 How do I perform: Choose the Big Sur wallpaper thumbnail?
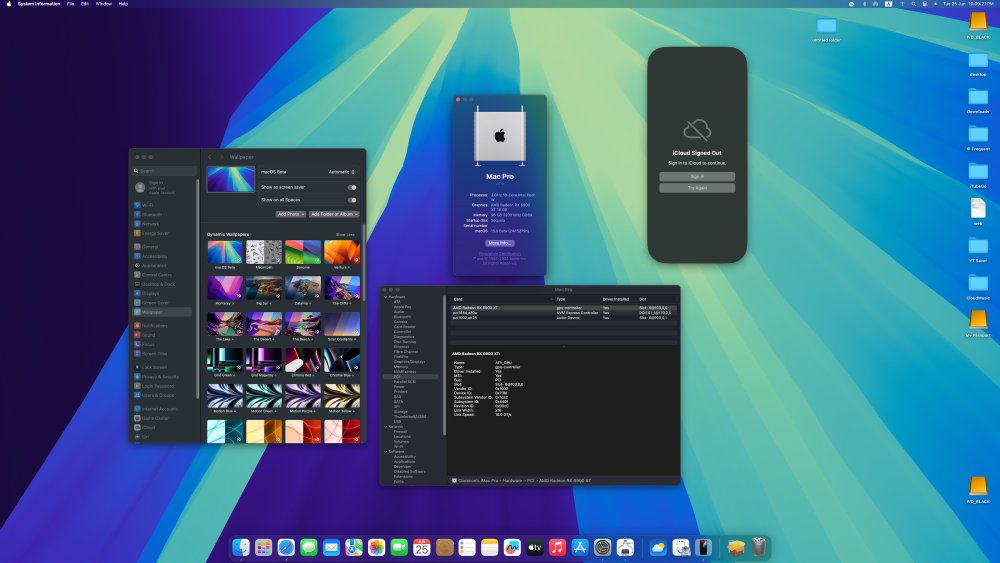tap(264, 288)
